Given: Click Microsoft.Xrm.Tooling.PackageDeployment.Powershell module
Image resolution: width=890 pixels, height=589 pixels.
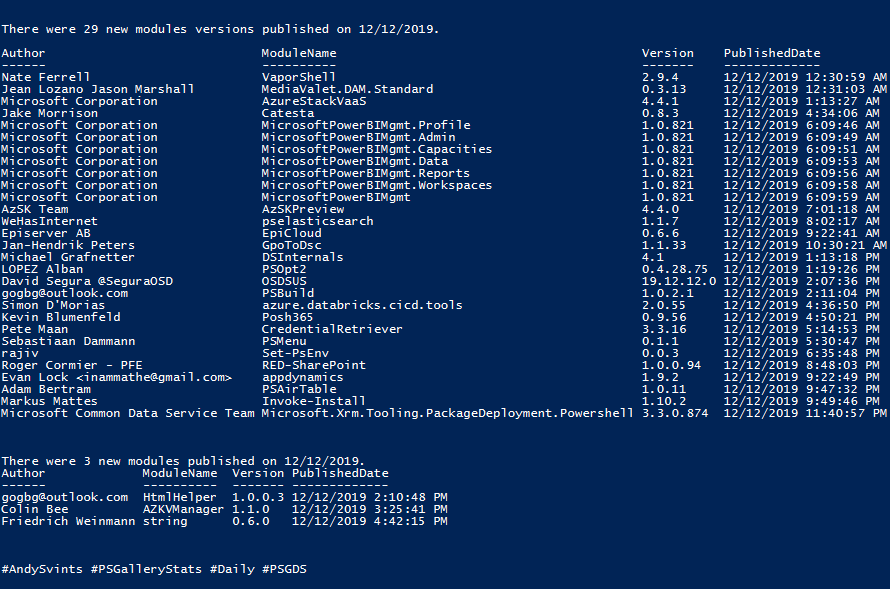Looking at the screenshot, I should click(447, 413).
